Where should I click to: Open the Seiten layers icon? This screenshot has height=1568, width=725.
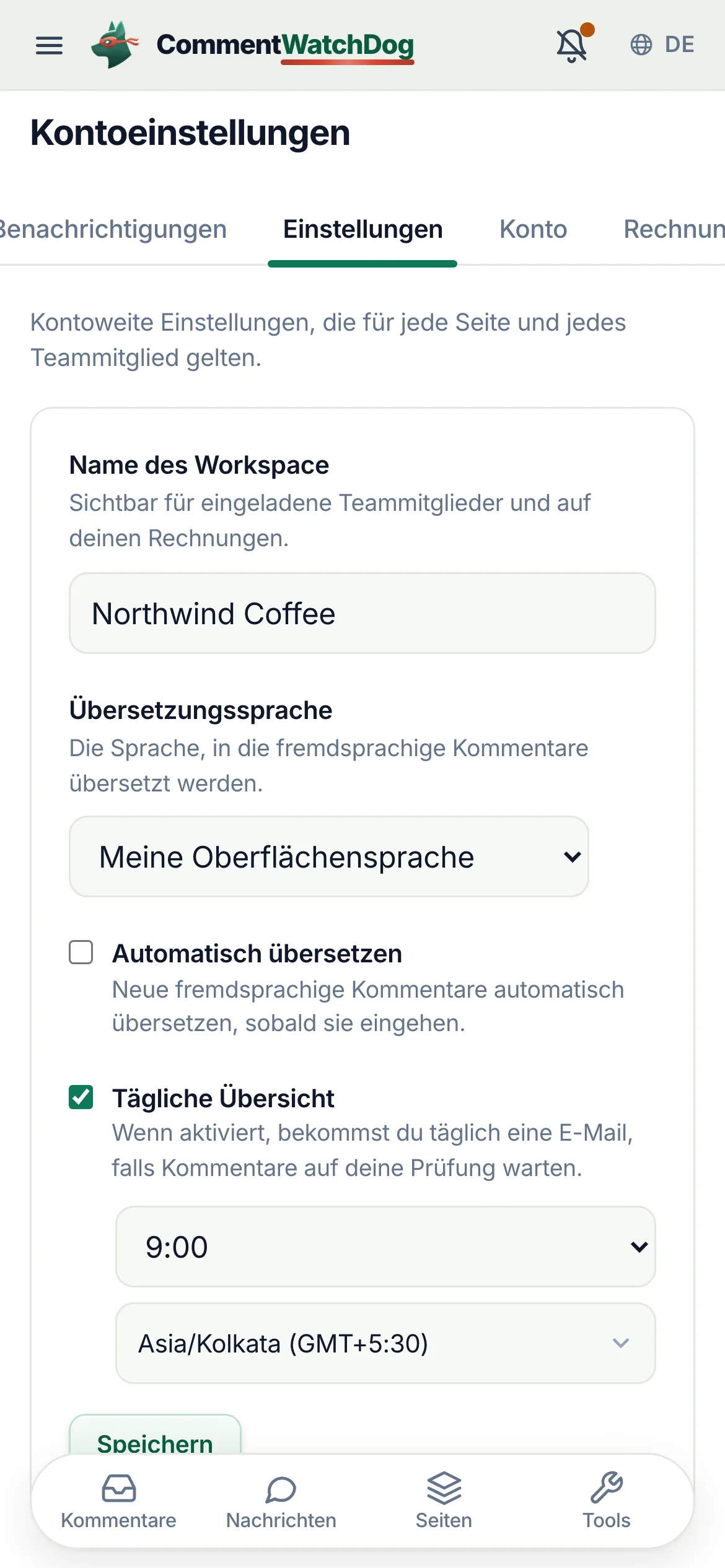444,1487
